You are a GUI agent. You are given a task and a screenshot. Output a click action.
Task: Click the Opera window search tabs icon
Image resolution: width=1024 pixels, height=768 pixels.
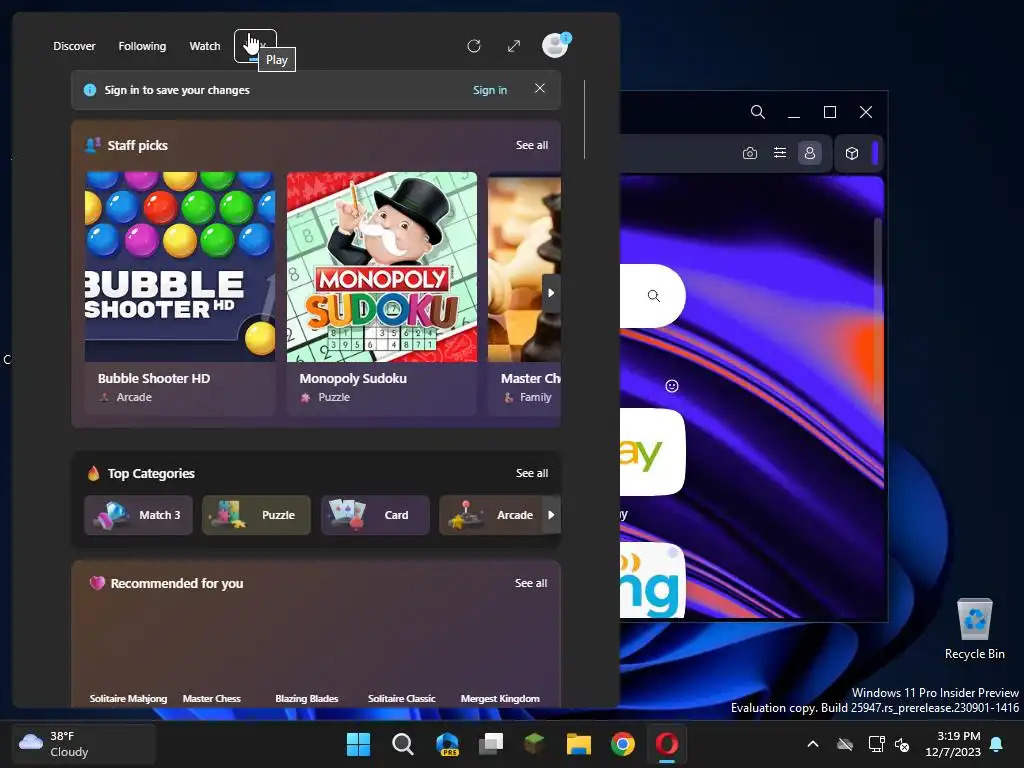[x=758, y=112]
